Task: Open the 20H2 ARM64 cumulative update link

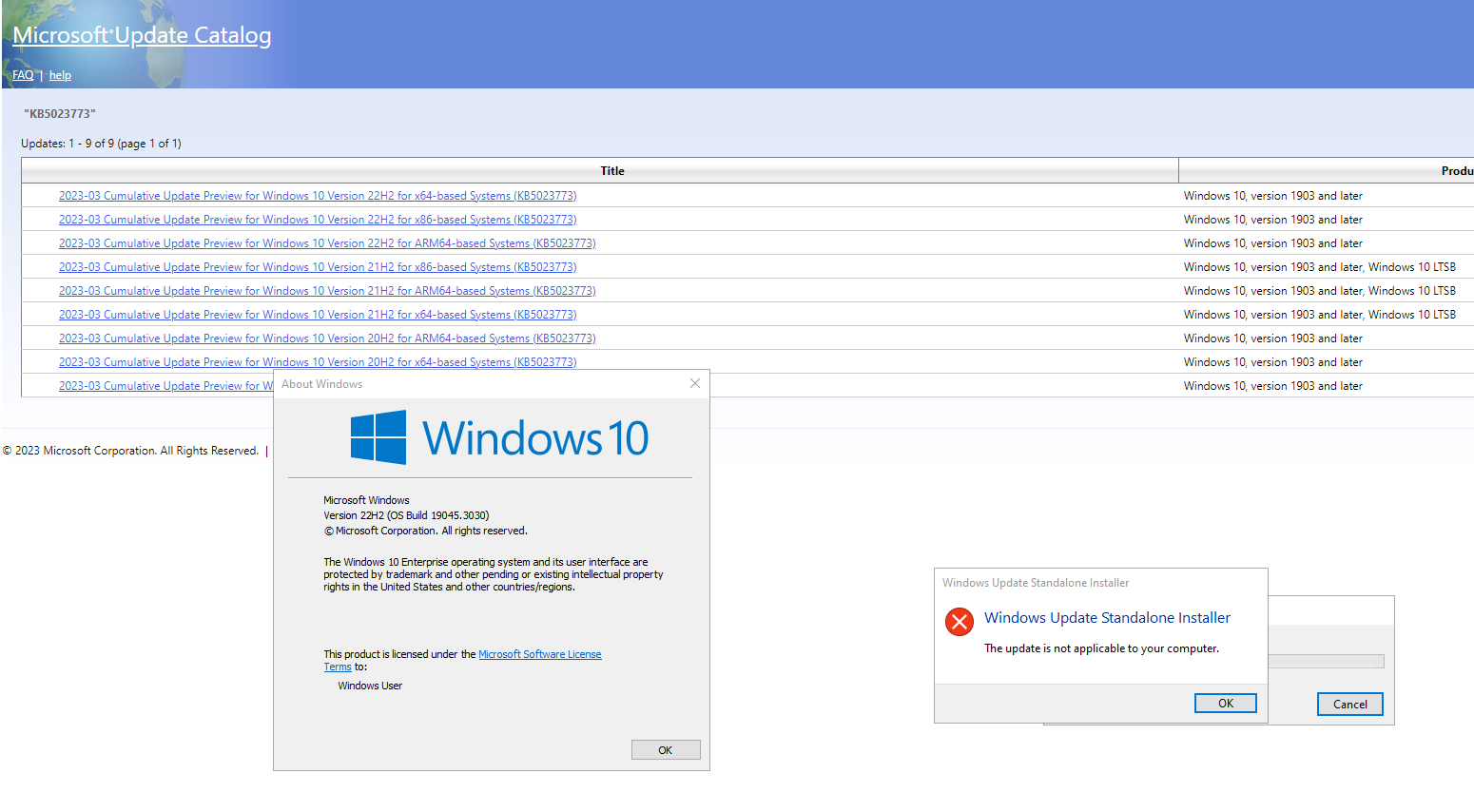Action: pyautogui.click(x=327, y=338)
